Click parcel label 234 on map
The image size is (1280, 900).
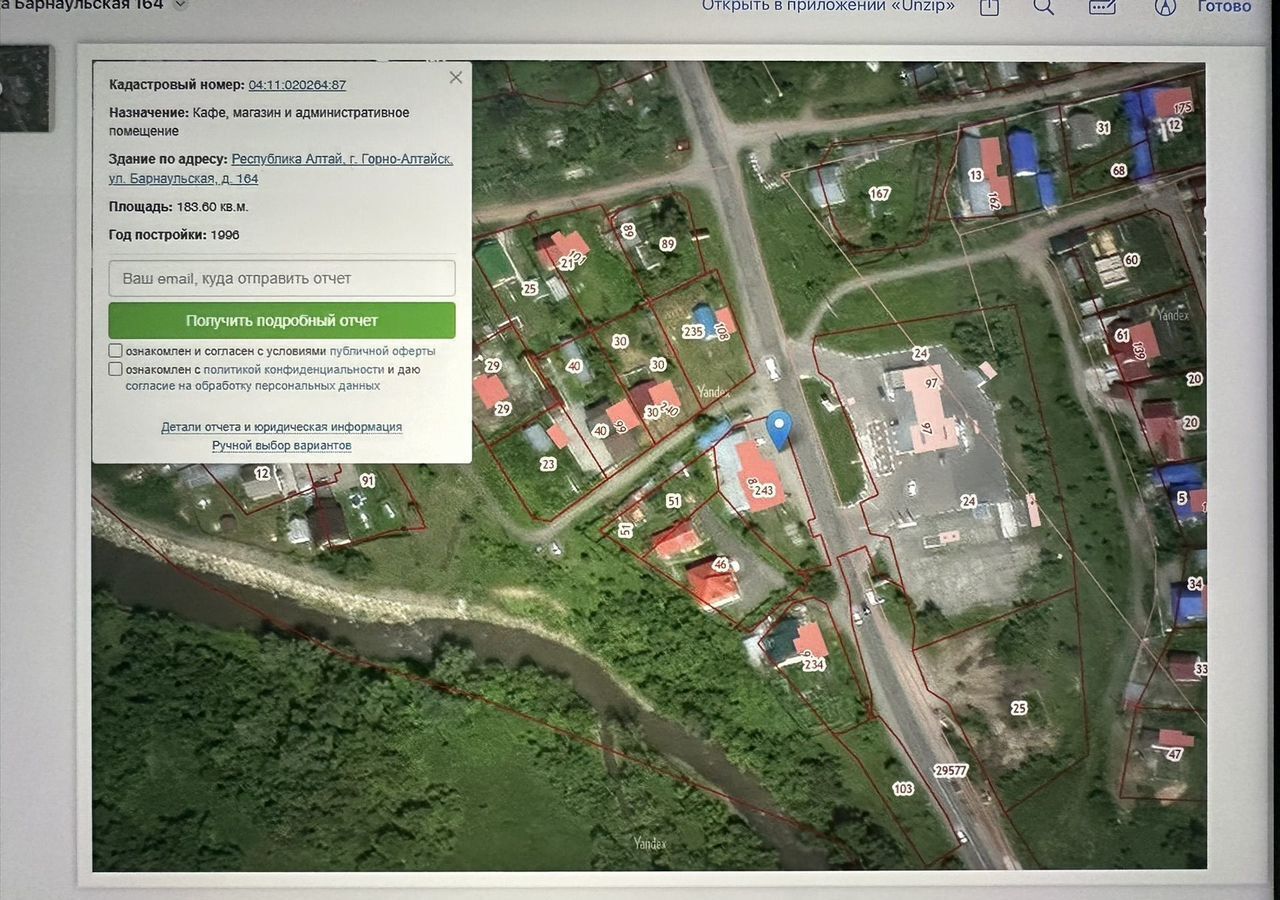point(814,664)
